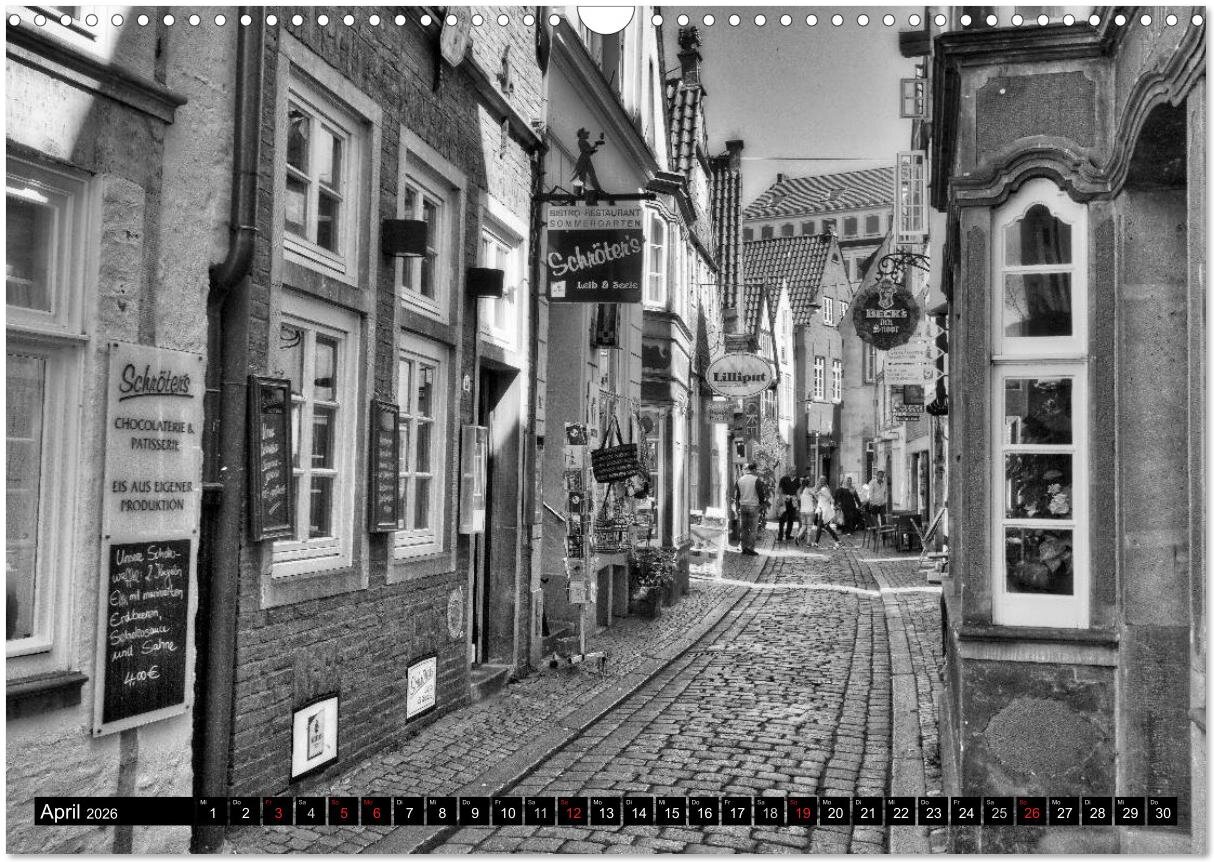
Task: Select date 7 in the calendar row
Action: click(x=408, y=812)
